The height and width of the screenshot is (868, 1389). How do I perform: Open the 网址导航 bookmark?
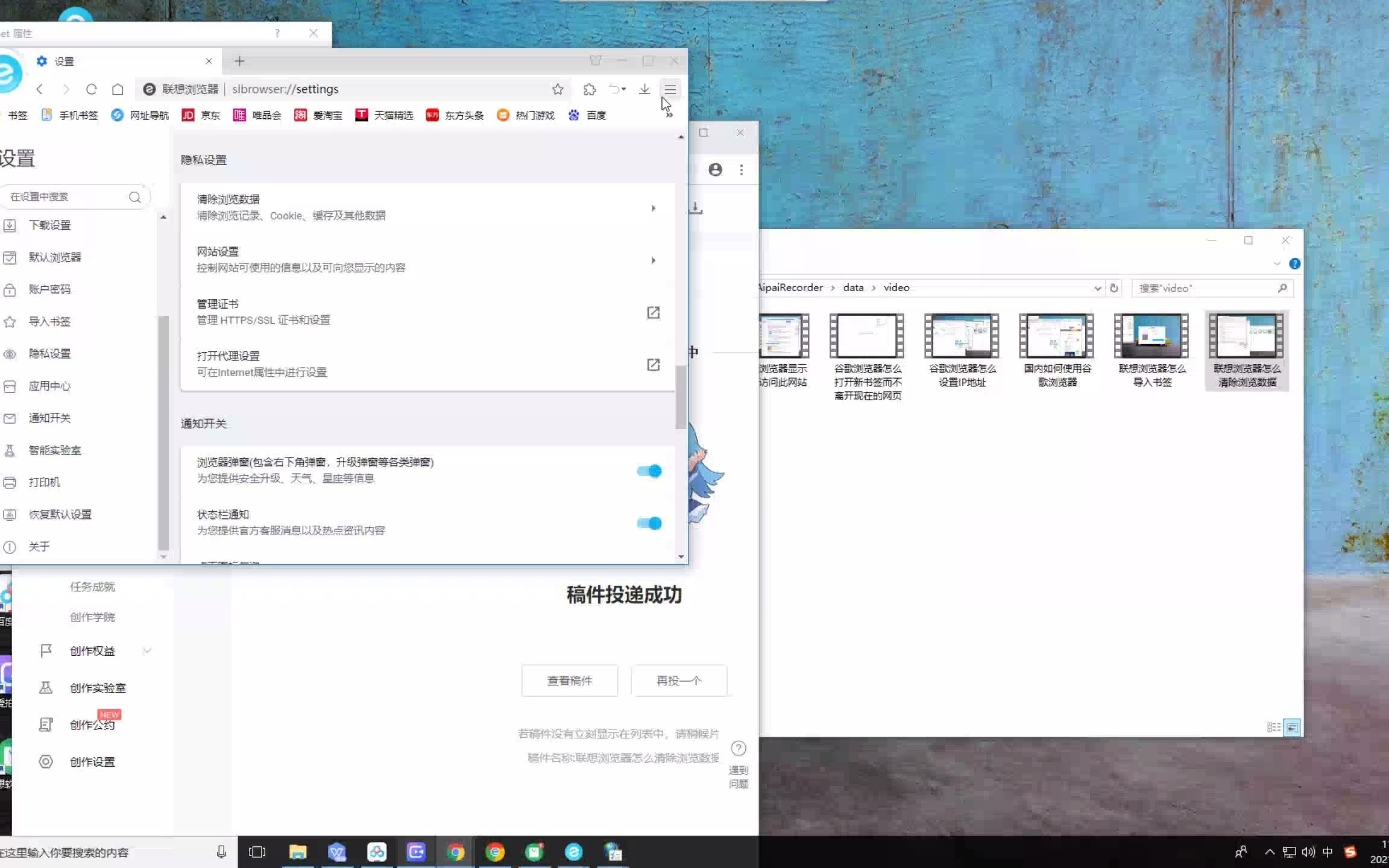point(140,115)
